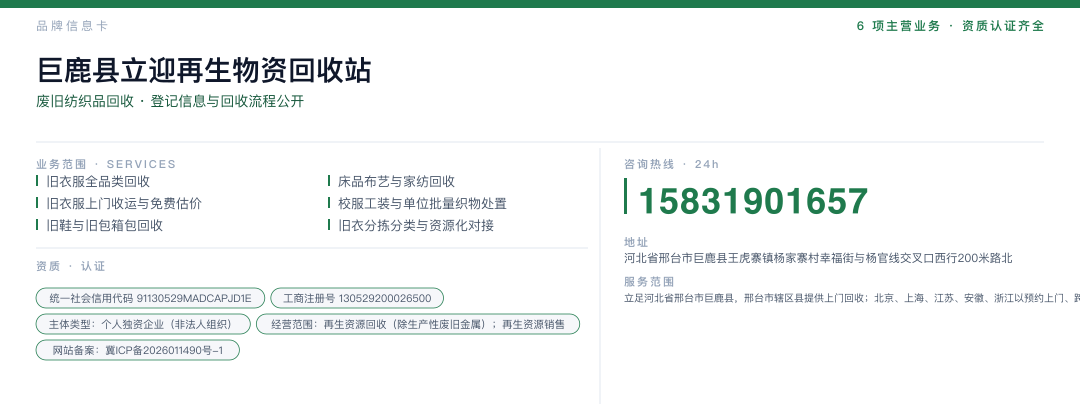Select the service 旧衣服全品类回收
Screen dimensions: 1080x420
point(98,182)
